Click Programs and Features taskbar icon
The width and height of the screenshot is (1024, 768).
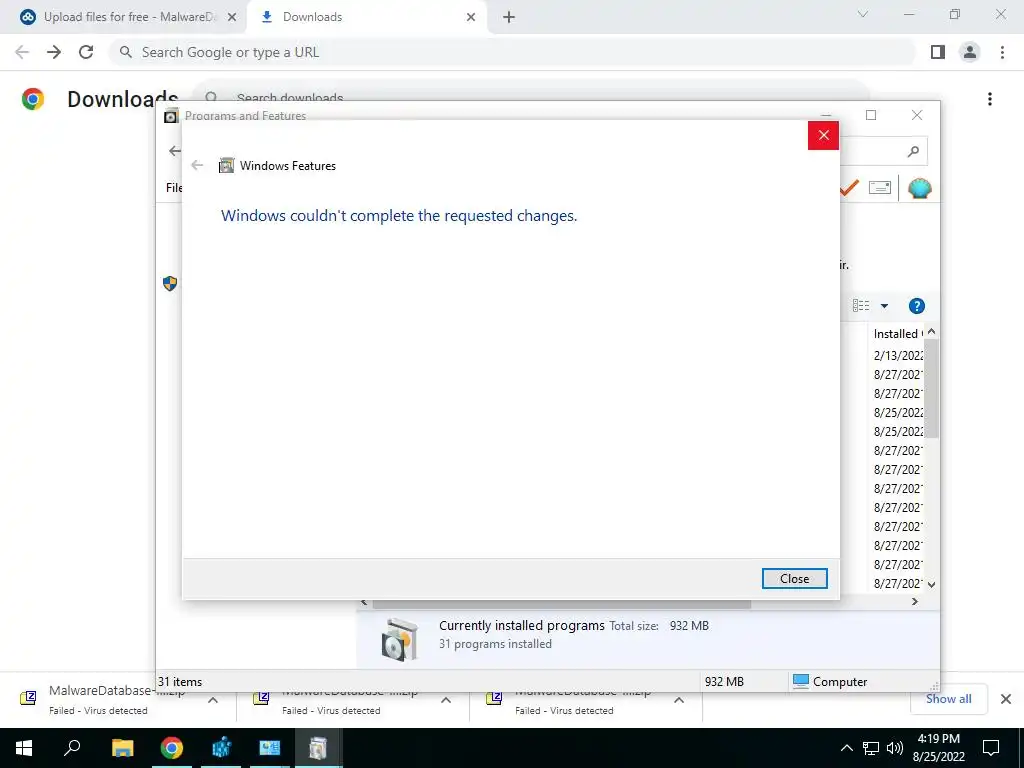tap(318, 748)
